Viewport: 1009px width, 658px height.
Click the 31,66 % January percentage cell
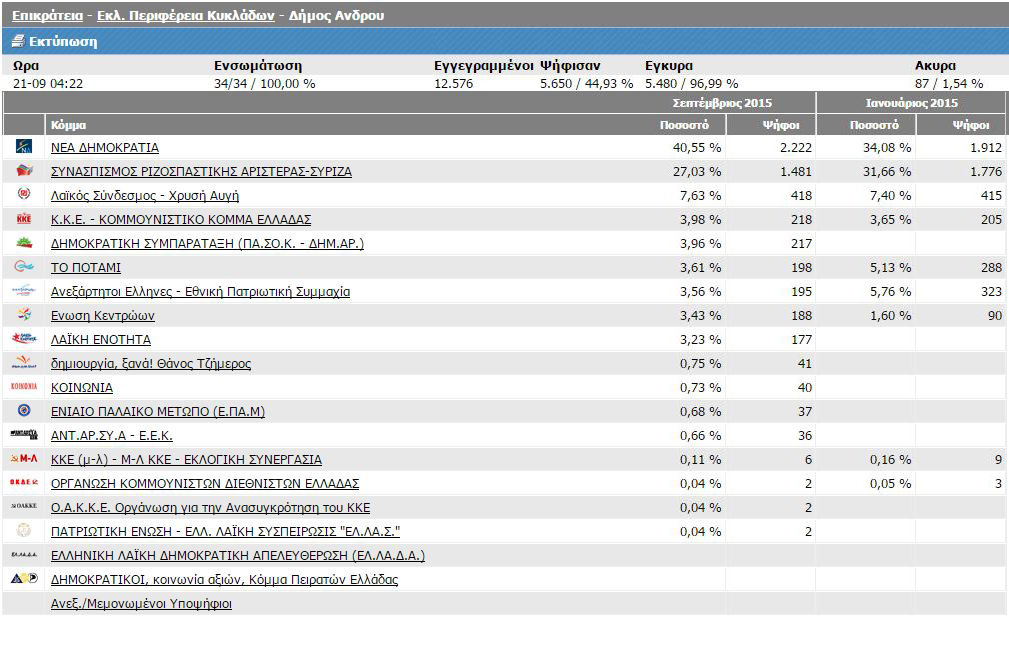pos(887,172)
